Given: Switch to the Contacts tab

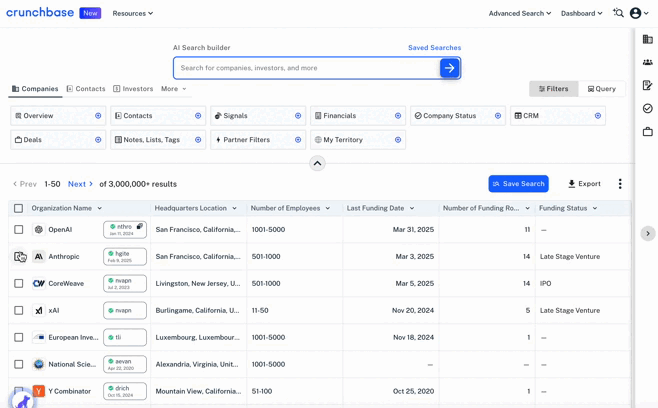Looking at the screenshot, I should click(x=86, y=89).
